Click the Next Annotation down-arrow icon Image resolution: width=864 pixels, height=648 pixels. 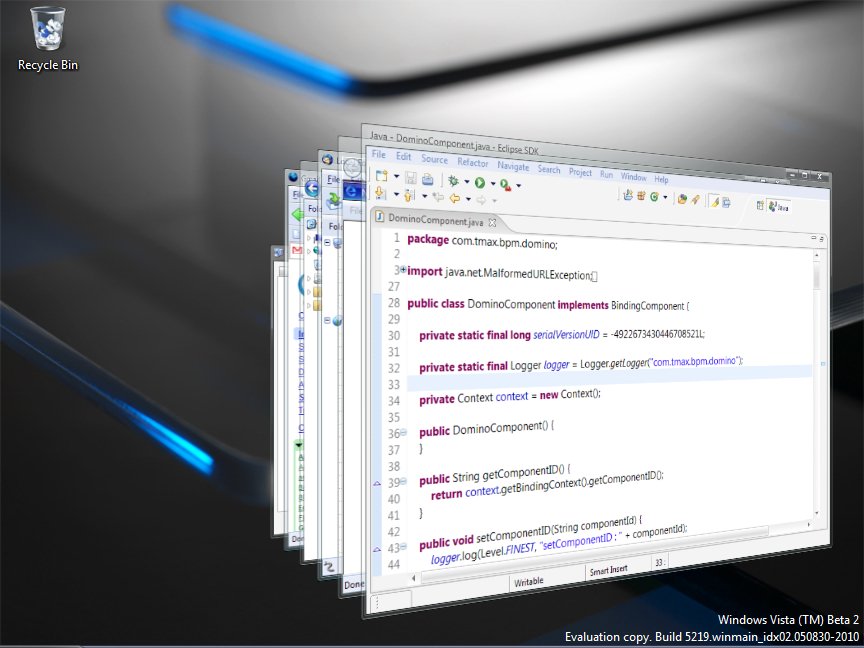(380, 192)
